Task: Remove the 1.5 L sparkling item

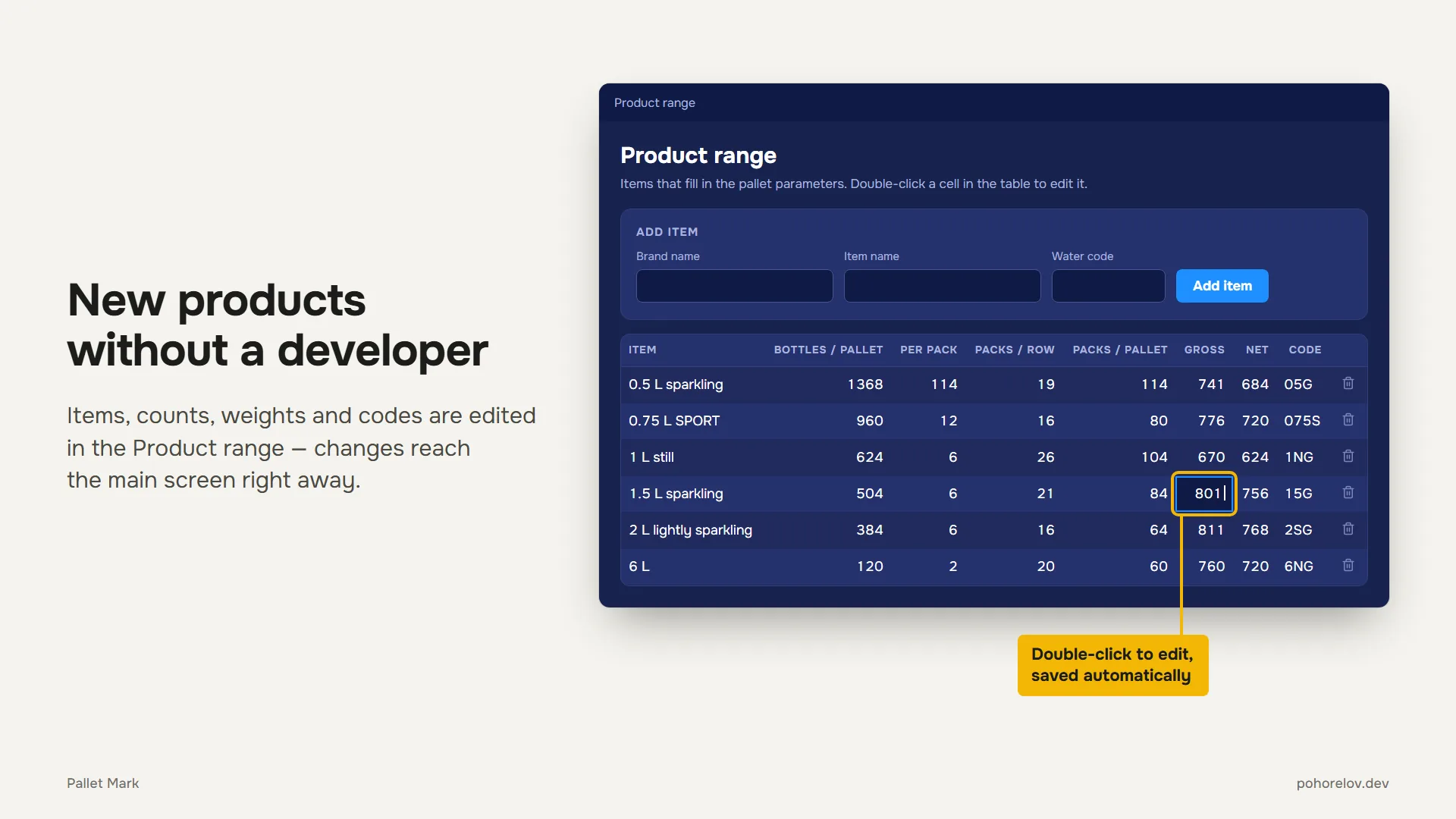Action: click(1348, 493)
